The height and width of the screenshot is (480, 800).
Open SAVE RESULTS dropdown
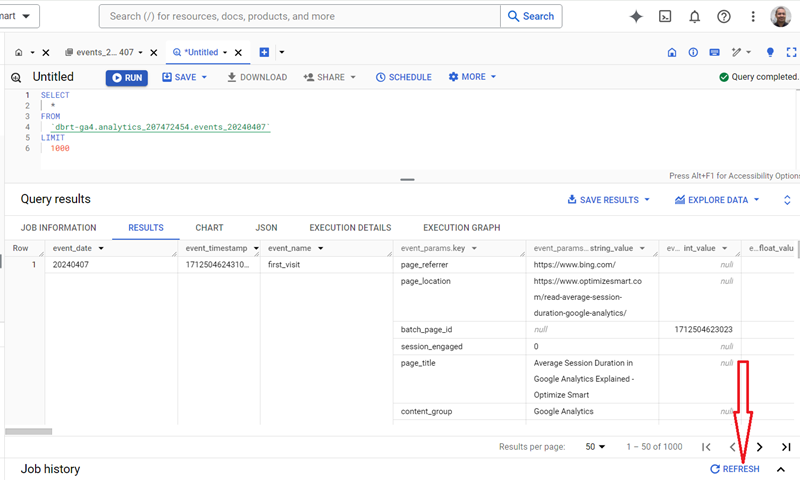pos(608,199)
